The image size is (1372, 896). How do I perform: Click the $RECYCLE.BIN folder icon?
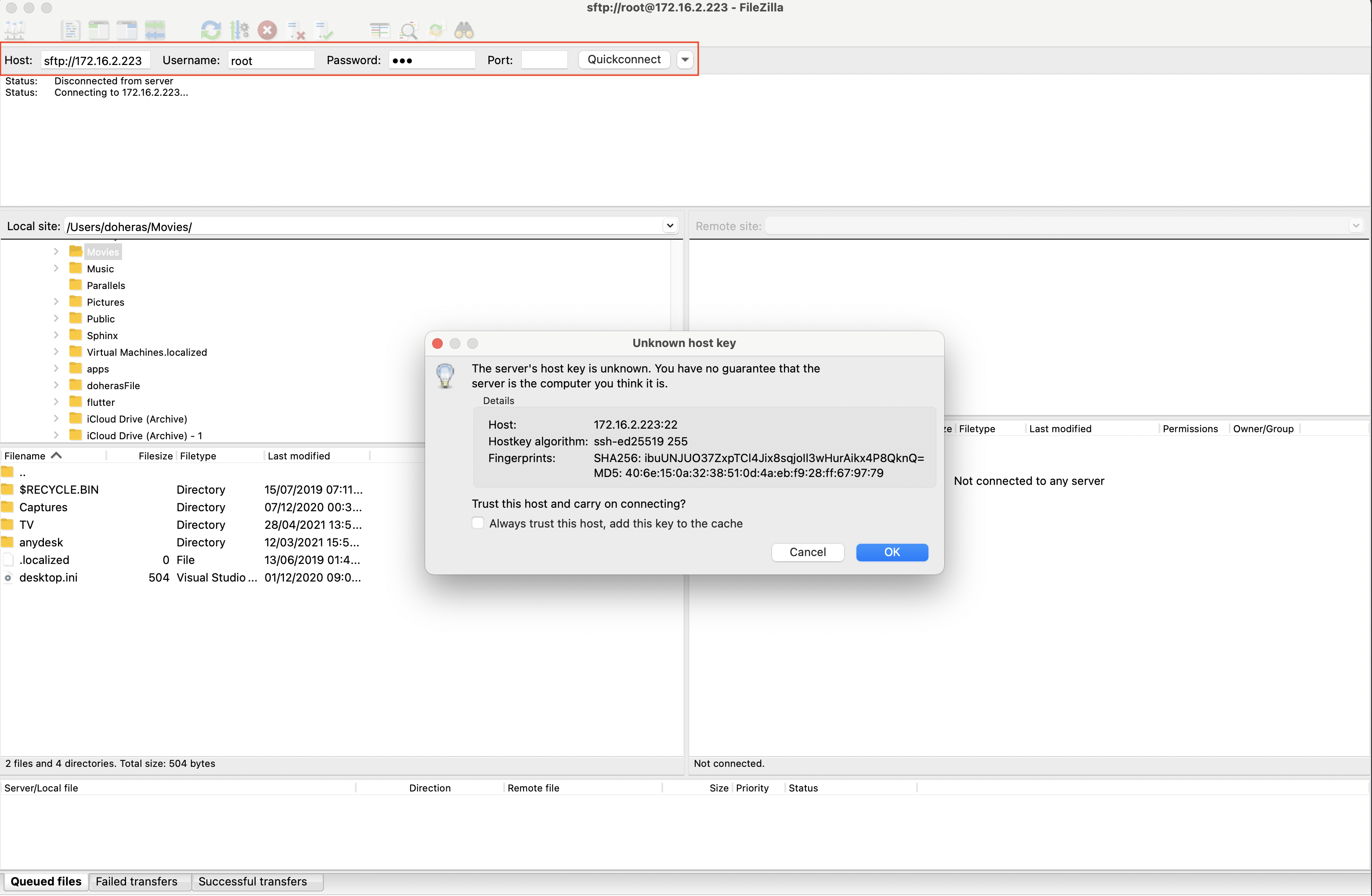7,490
